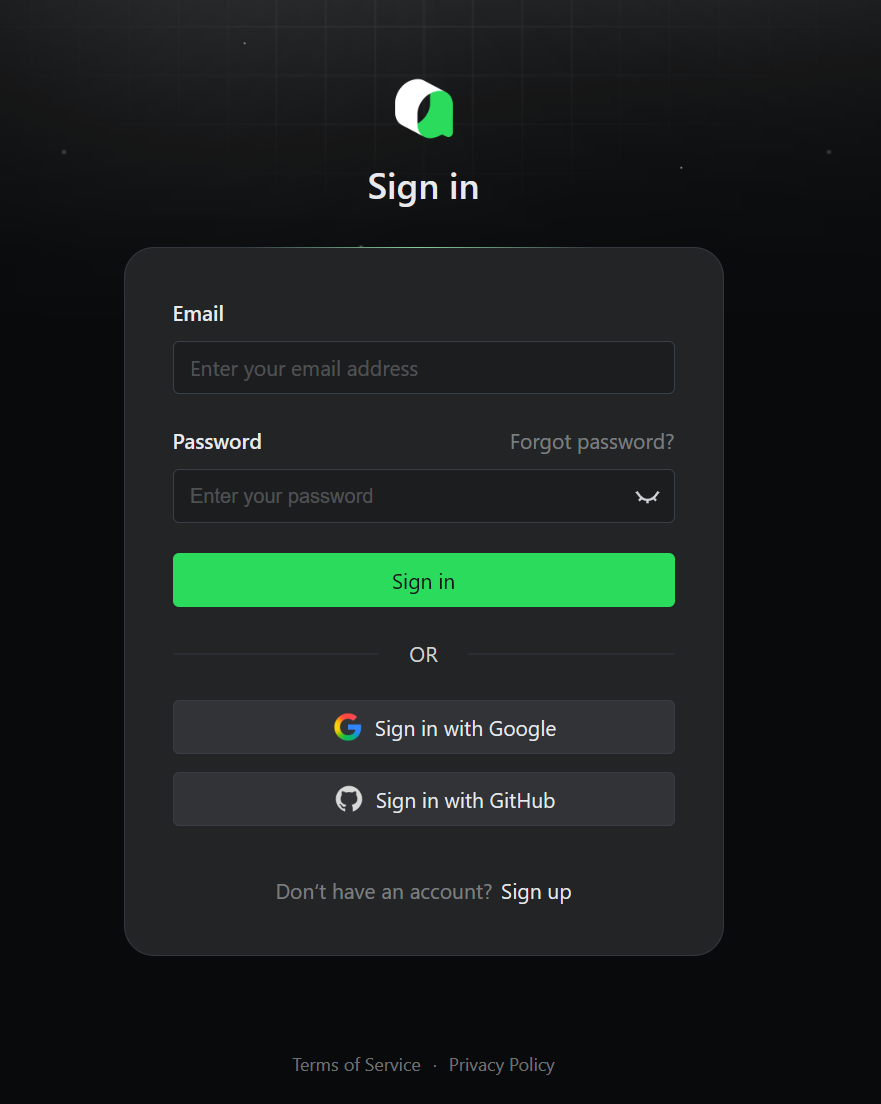
Task: Reveal the password via the eye icon
Action: pos(647,496)
